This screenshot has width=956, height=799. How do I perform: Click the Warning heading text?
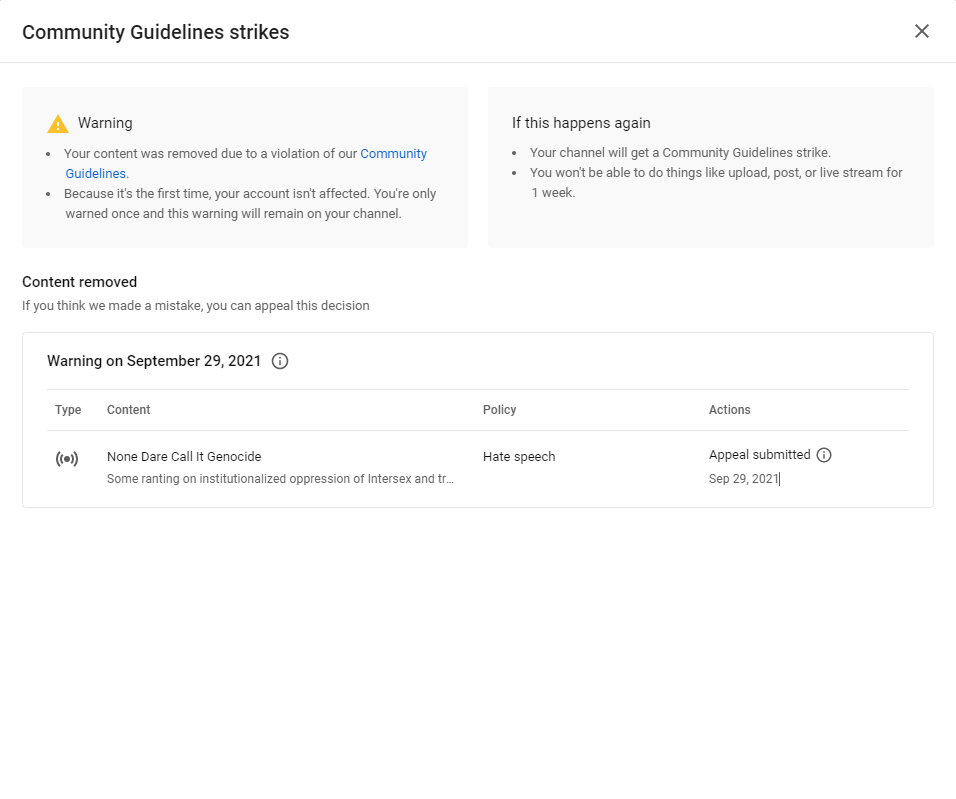click(x=105, y=123)
